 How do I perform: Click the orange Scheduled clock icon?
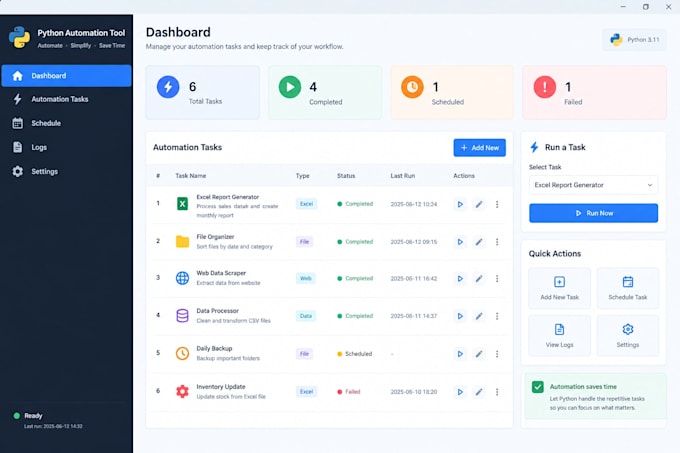coord(412,87)
